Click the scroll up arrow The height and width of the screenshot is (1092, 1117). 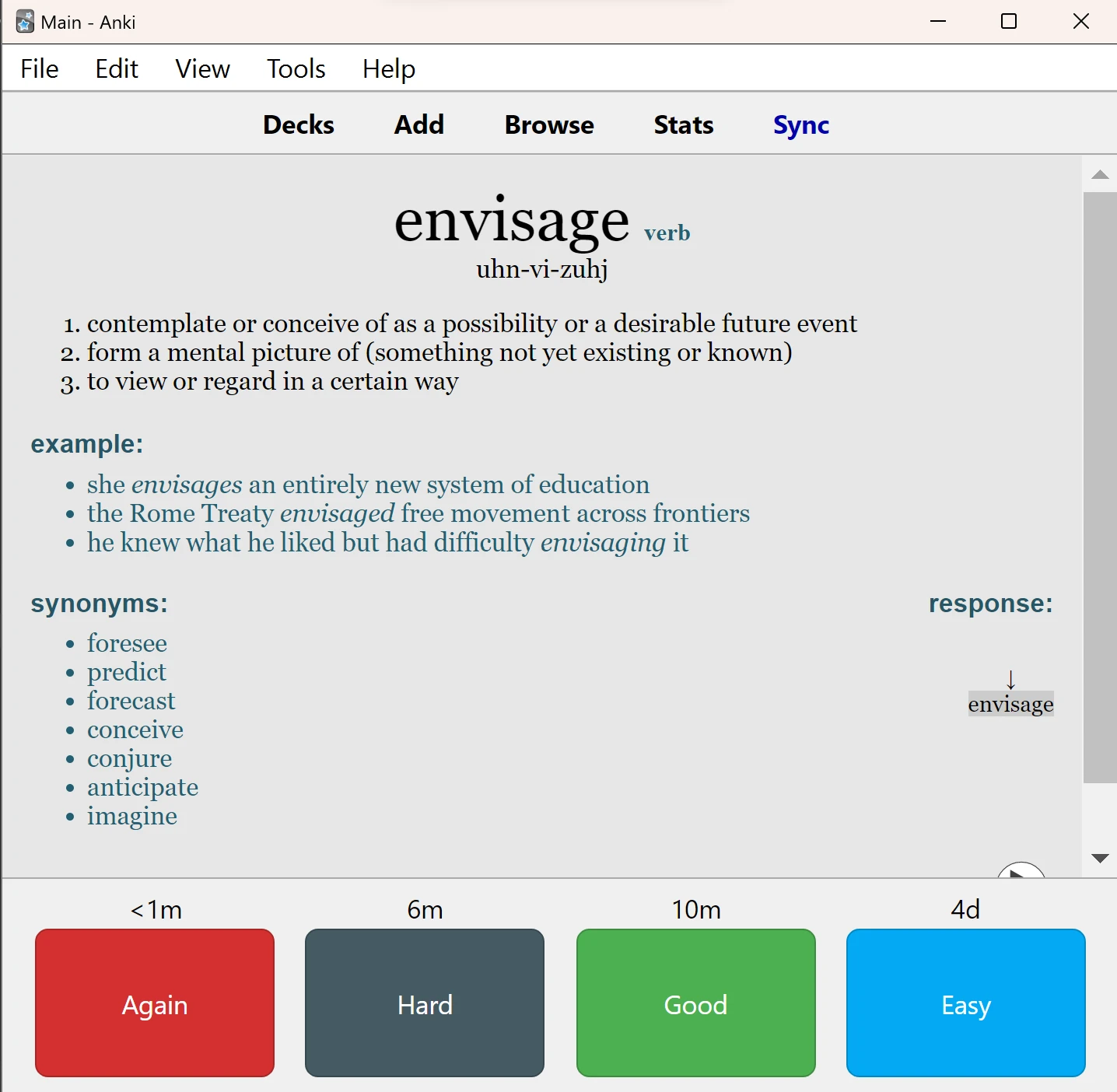click(x=1100, y=175)
